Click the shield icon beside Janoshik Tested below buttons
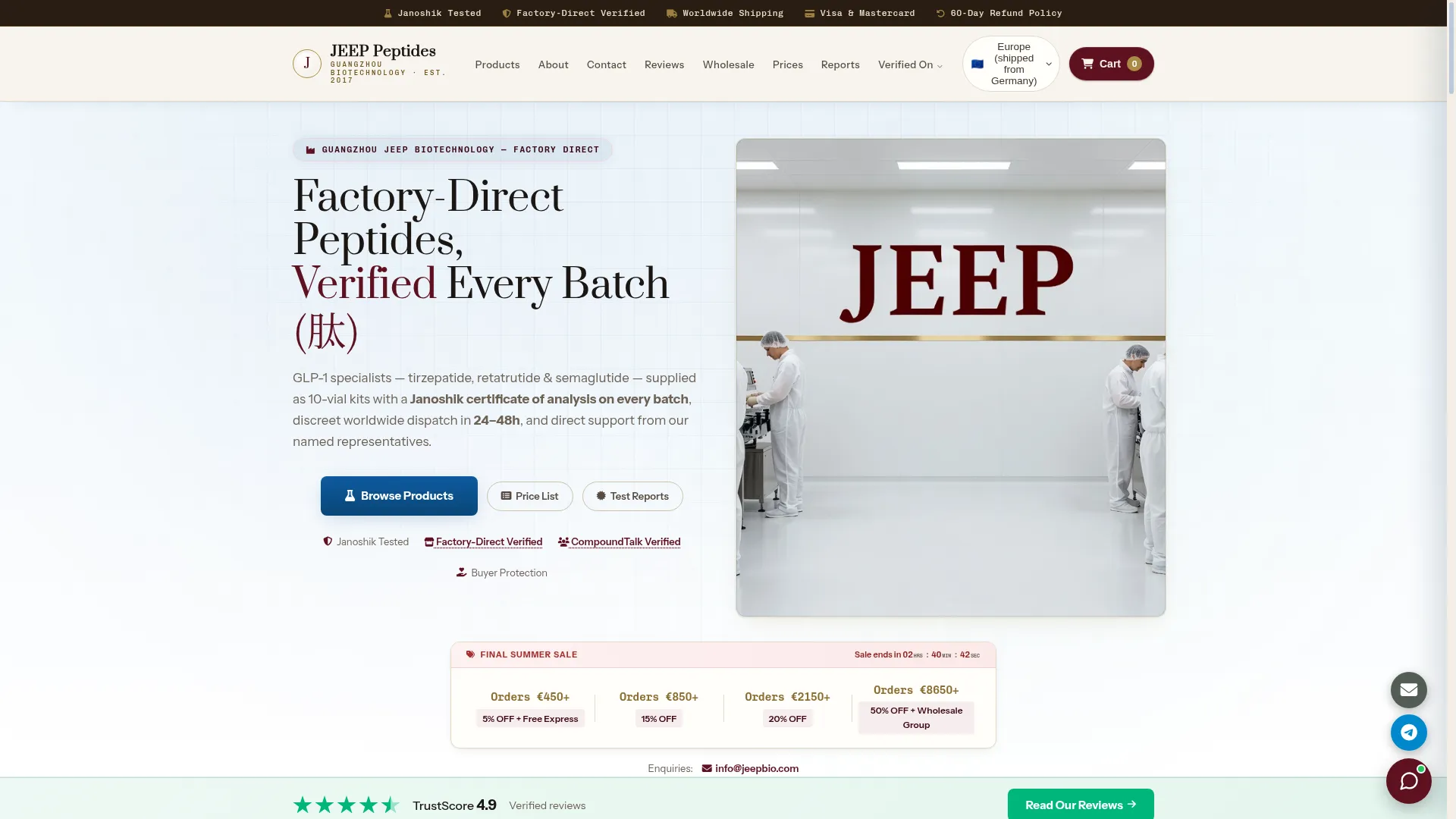 tap(328, 541)
